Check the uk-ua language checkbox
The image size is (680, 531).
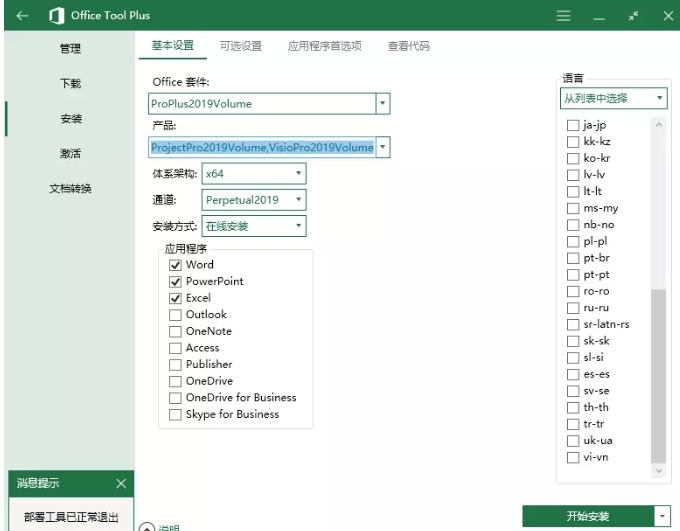[573, 441]
